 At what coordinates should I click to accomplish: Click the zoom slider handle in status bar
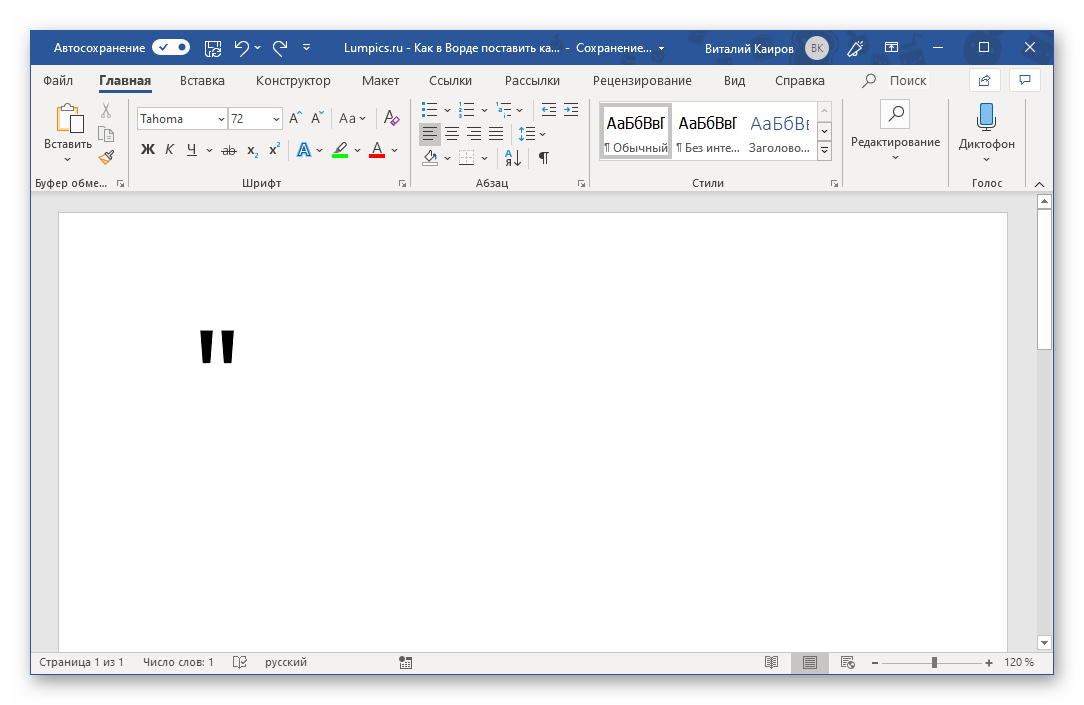934,662
